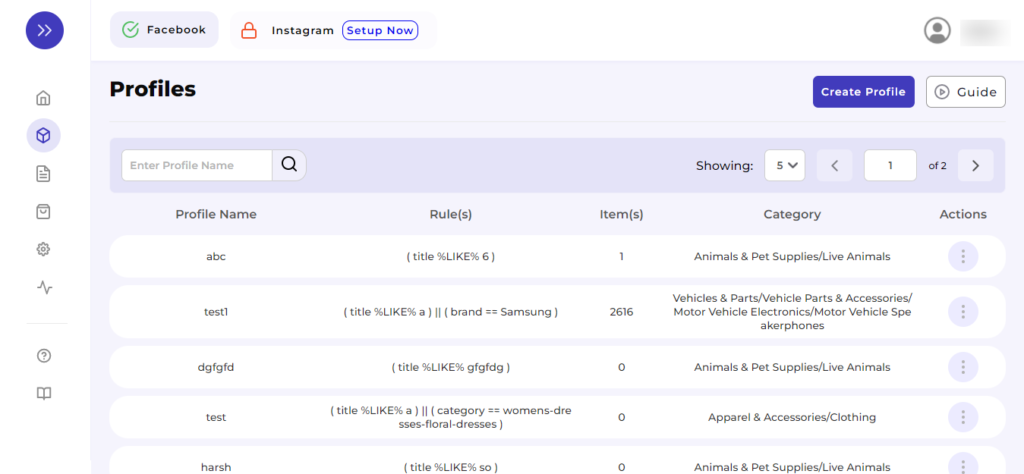Switch to the Facebook tab
The width and height of the screenshot is (1024, 474).
[x=164, y=30]
